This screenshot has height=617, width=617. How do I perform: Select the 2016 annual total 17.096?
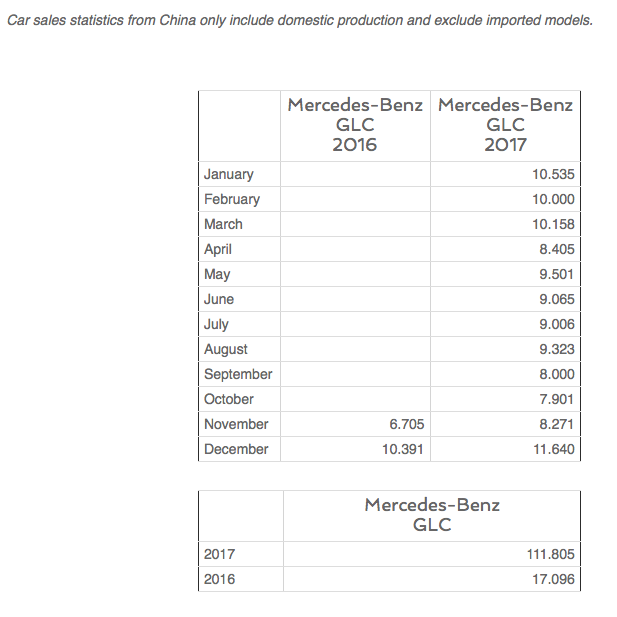(x=553, y=579)
